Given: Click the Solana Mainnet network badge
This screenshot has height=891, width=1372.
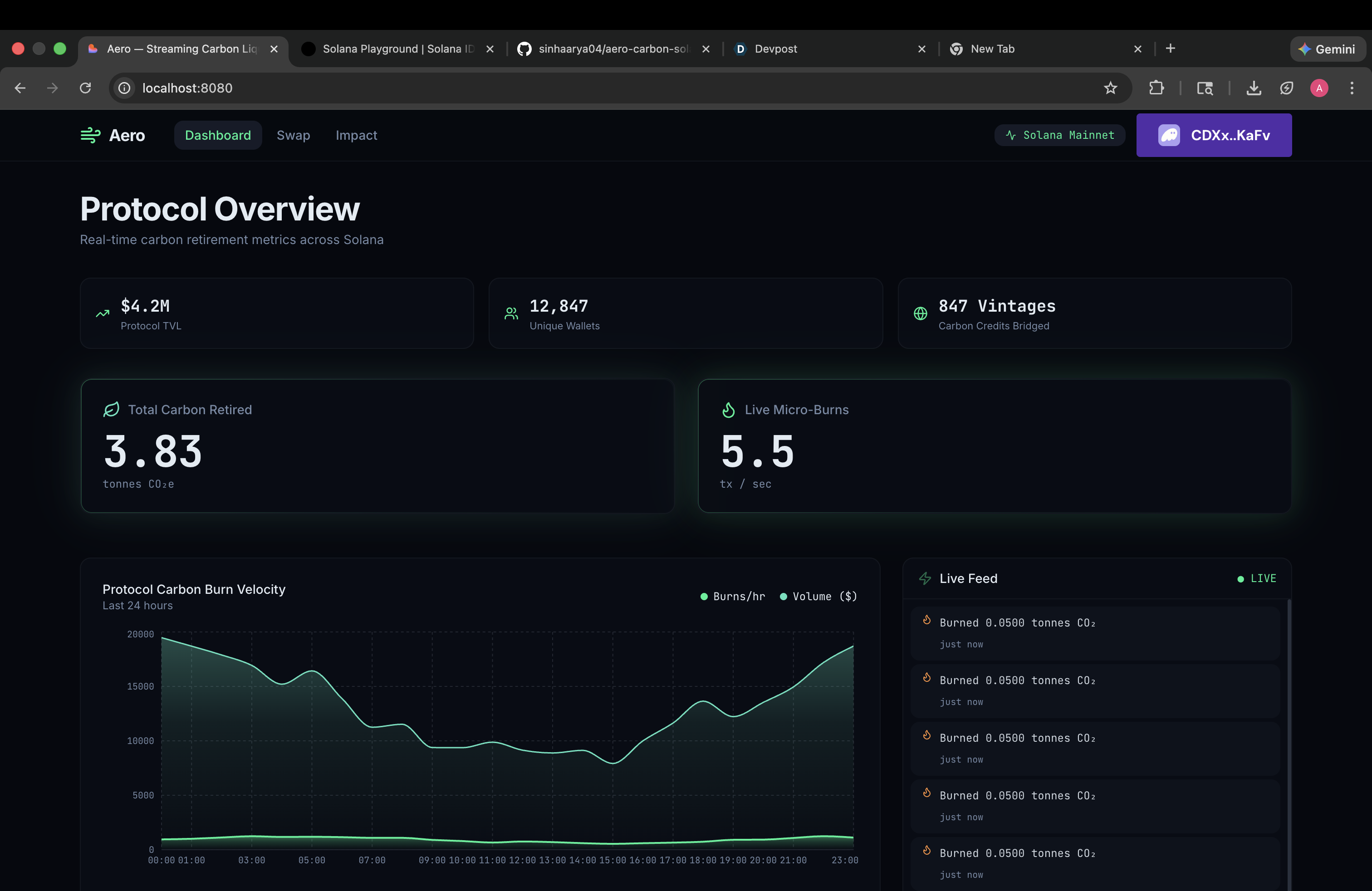Looking at the screenshot, I should 1059,136.
